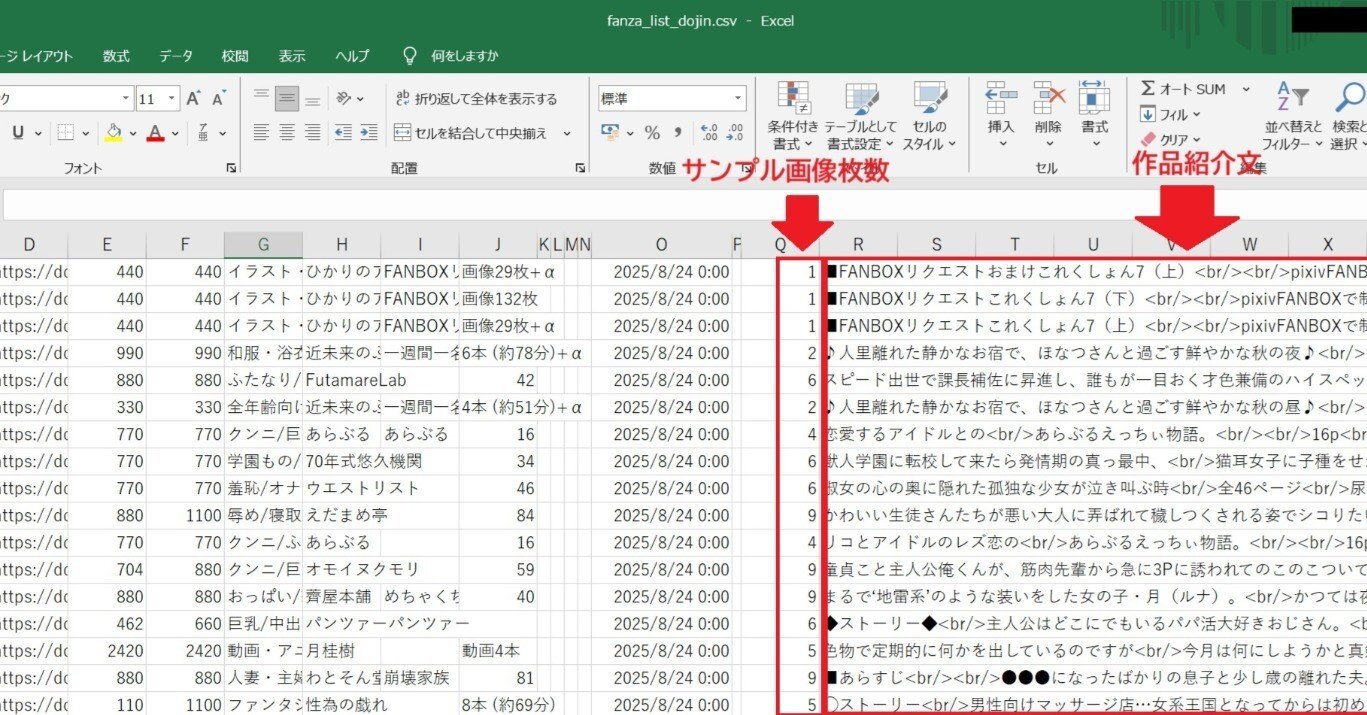Click the red font color swatch
Screen dimensions: 1367x715
153,139
